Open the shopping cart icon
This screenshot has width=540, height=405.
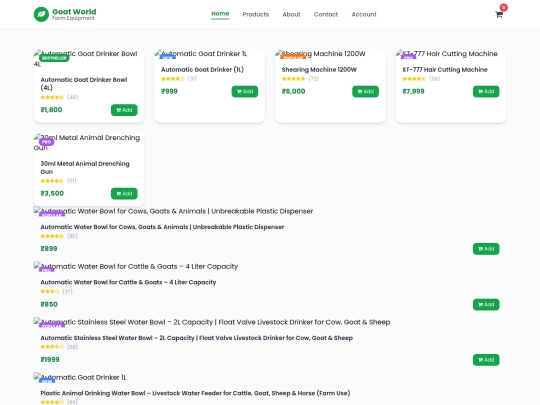(499, 14)
